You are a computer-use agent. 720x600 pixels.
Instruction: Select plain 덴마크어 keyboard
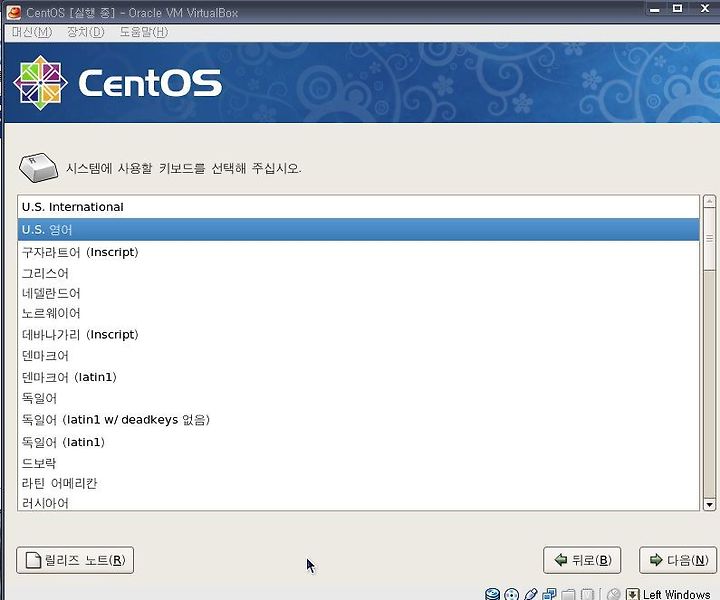(x=358, y=356)
